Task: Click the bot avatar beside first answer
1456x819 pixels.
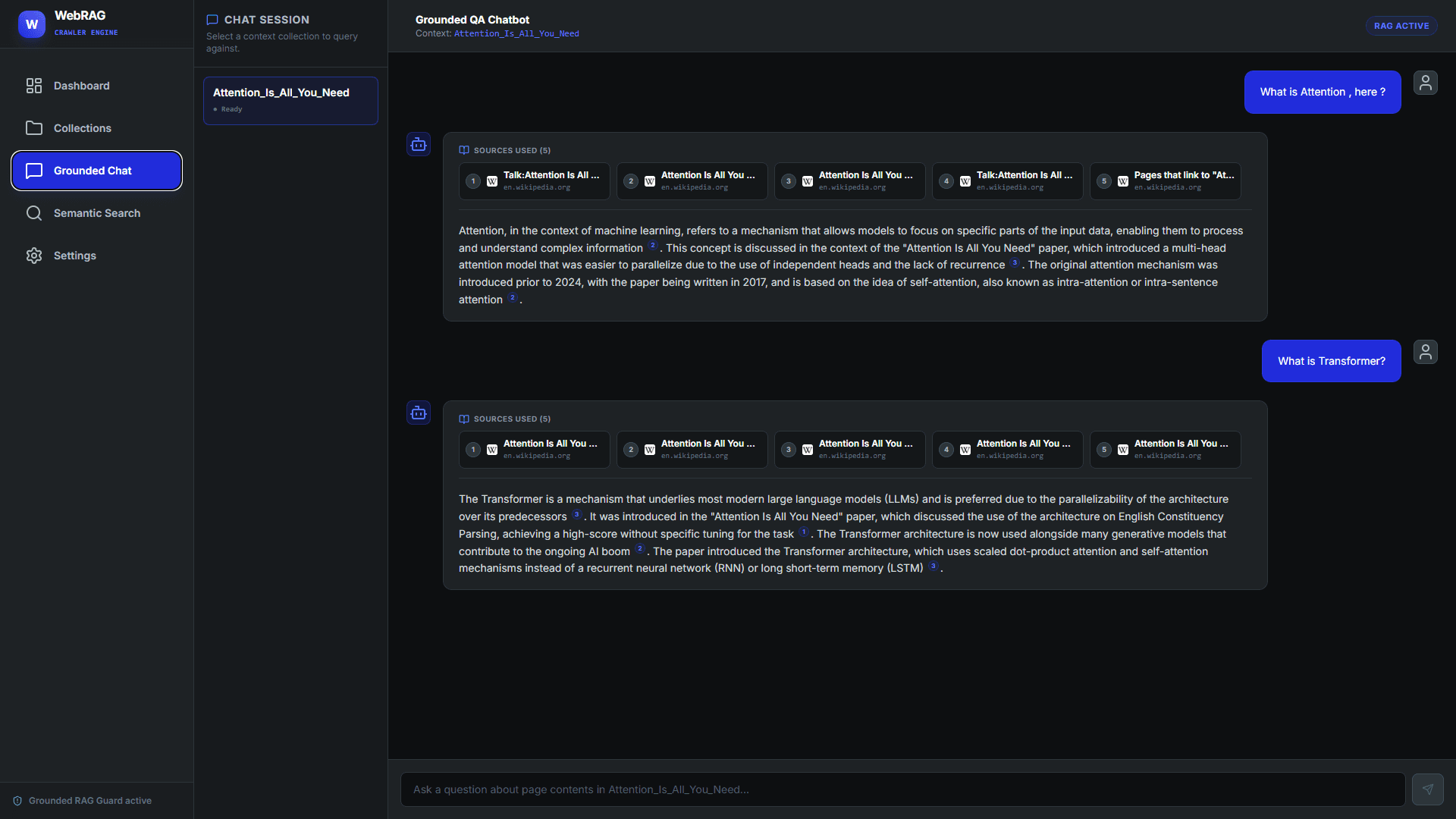Action: (x=419, y=144)
